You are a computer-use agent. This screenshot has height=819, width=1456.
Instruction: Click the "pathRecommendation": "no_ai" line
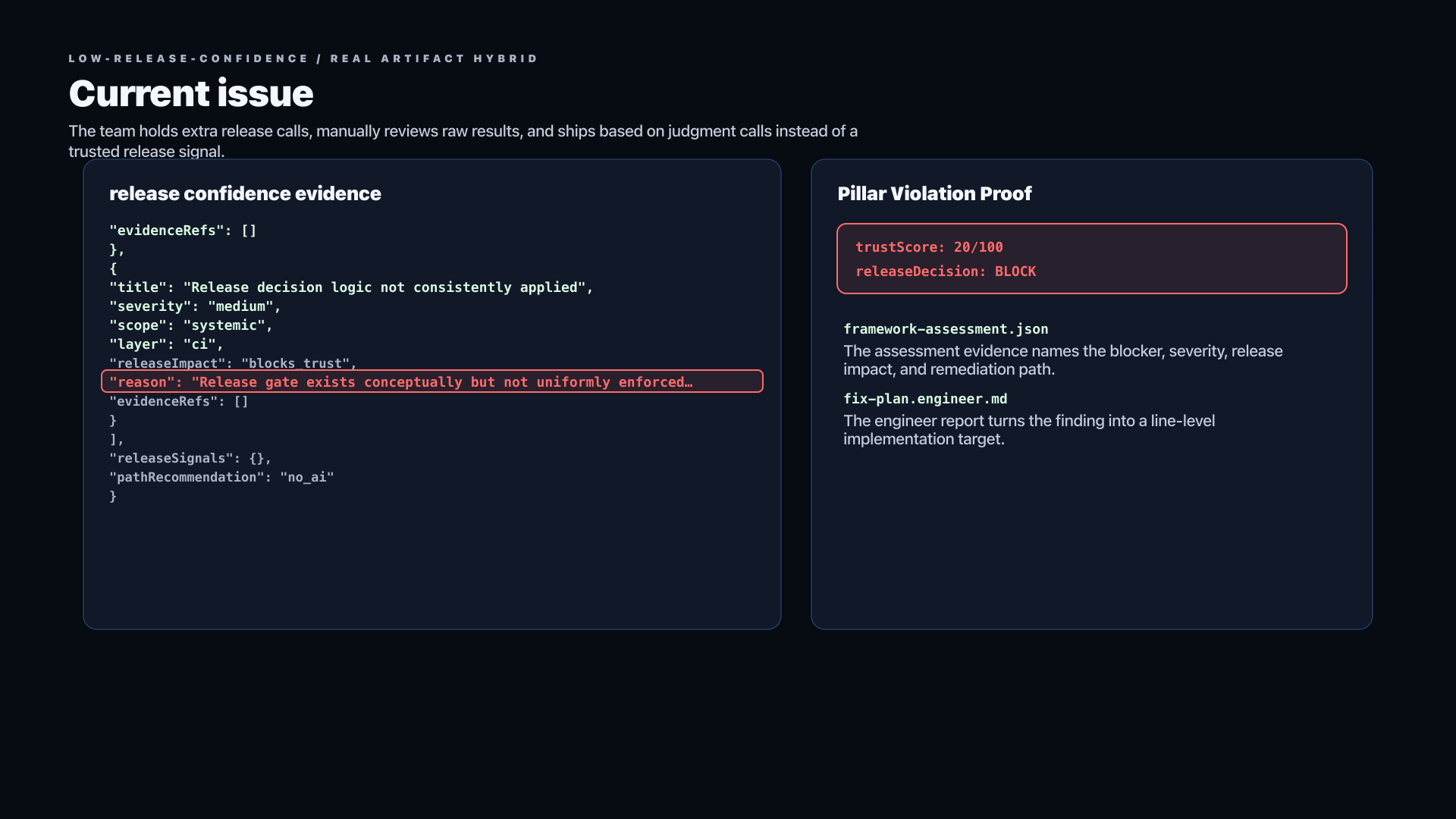point(221,477)
